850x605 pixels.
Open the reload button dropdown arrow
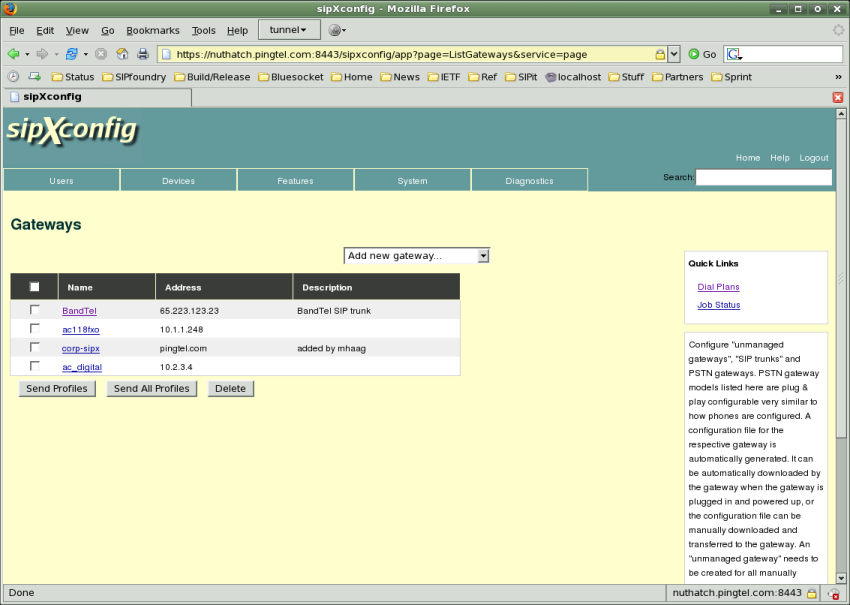86,54
